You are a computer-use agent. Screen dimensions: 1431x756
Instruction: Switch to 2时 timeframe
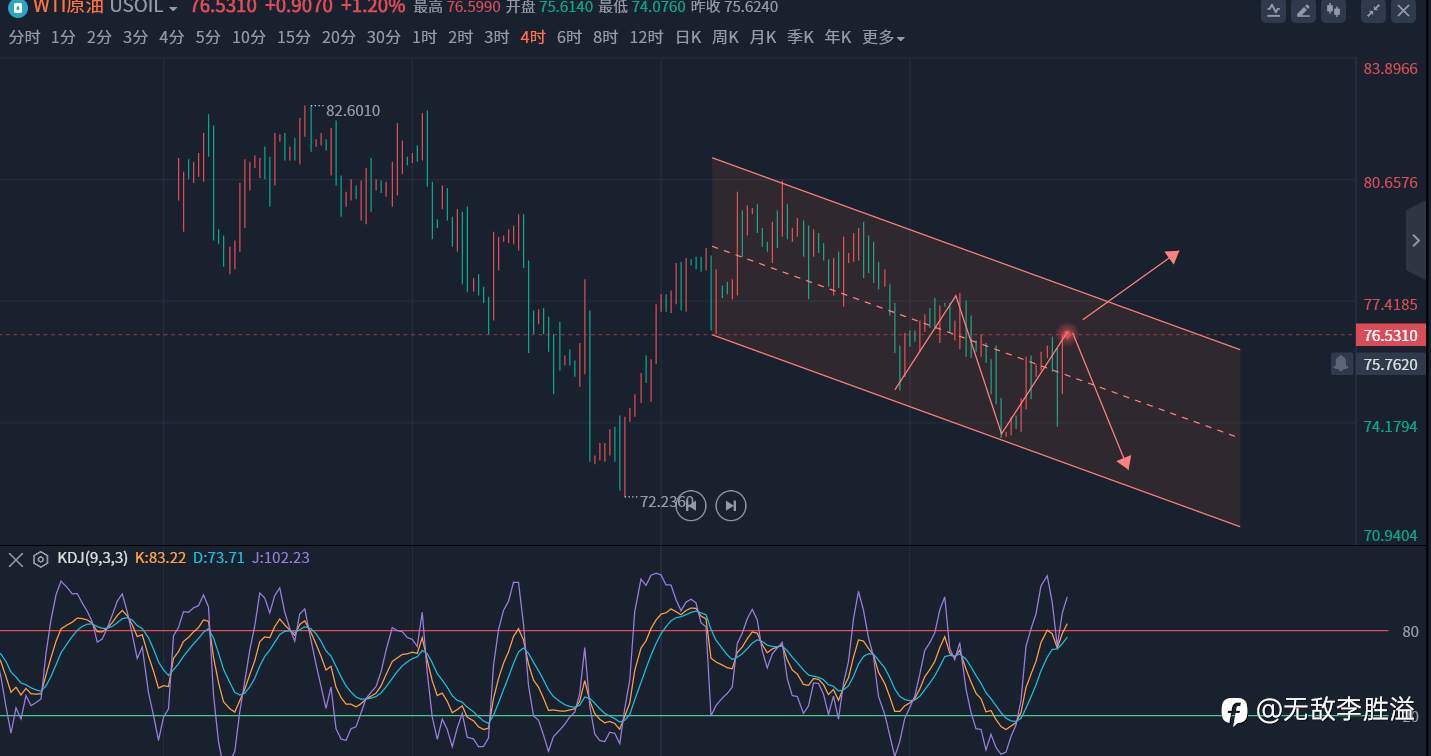[x=460, y=38]
